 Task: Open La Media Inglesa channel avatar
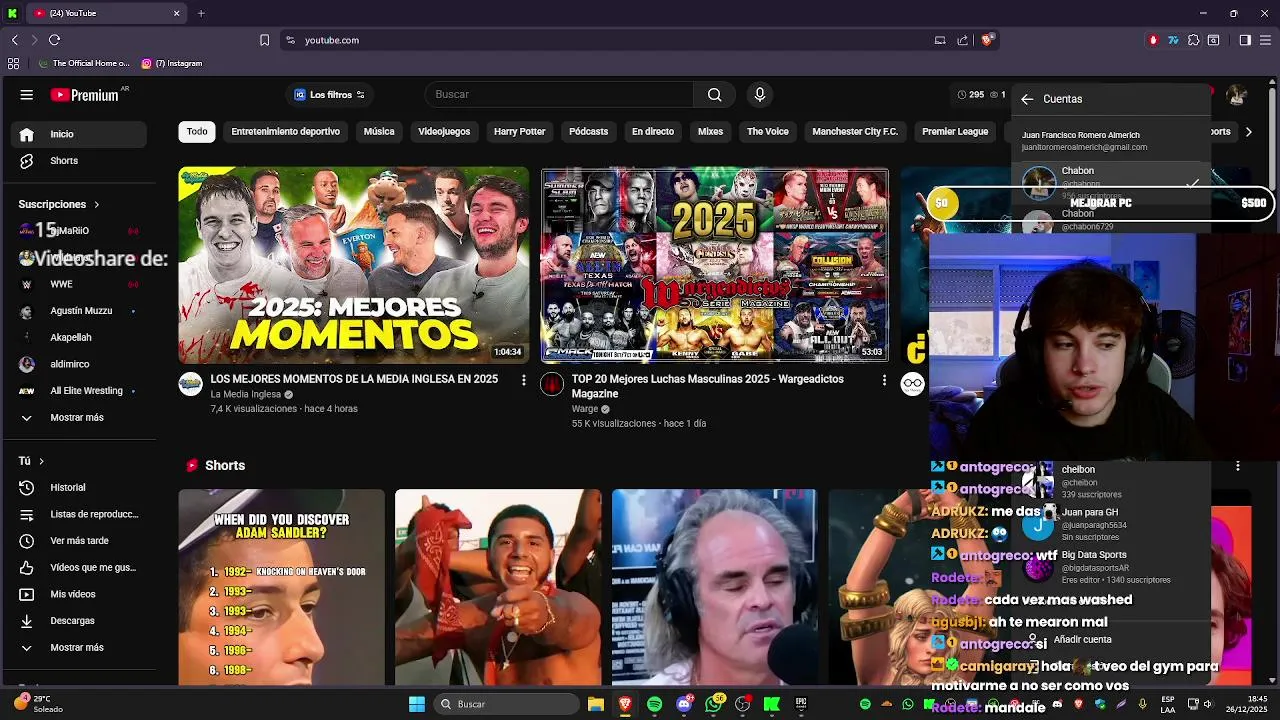[190, 385]
